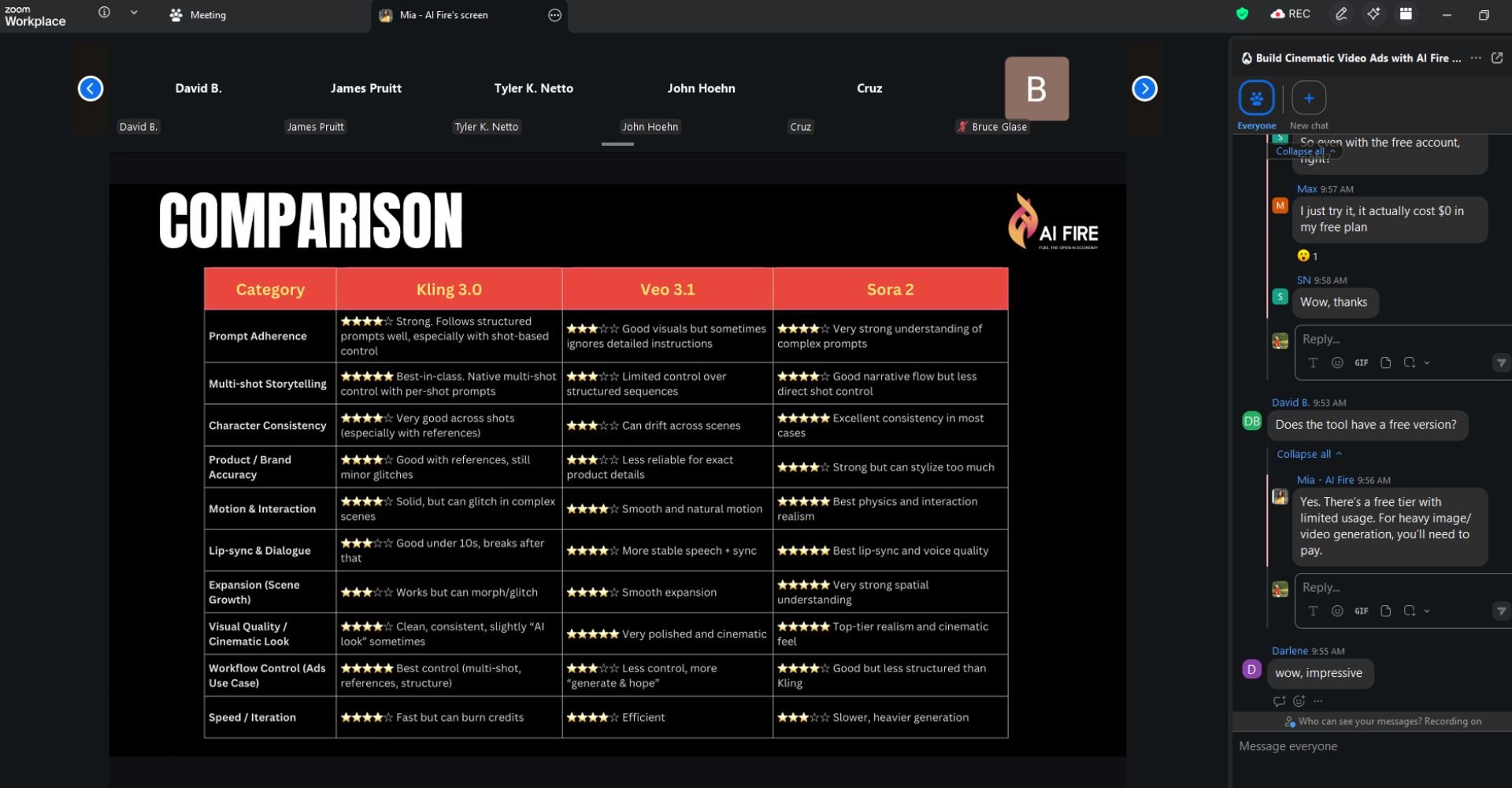1512x788 pixels.
Task: Switch to the Meeting tab
Action: tap(198, 15)
